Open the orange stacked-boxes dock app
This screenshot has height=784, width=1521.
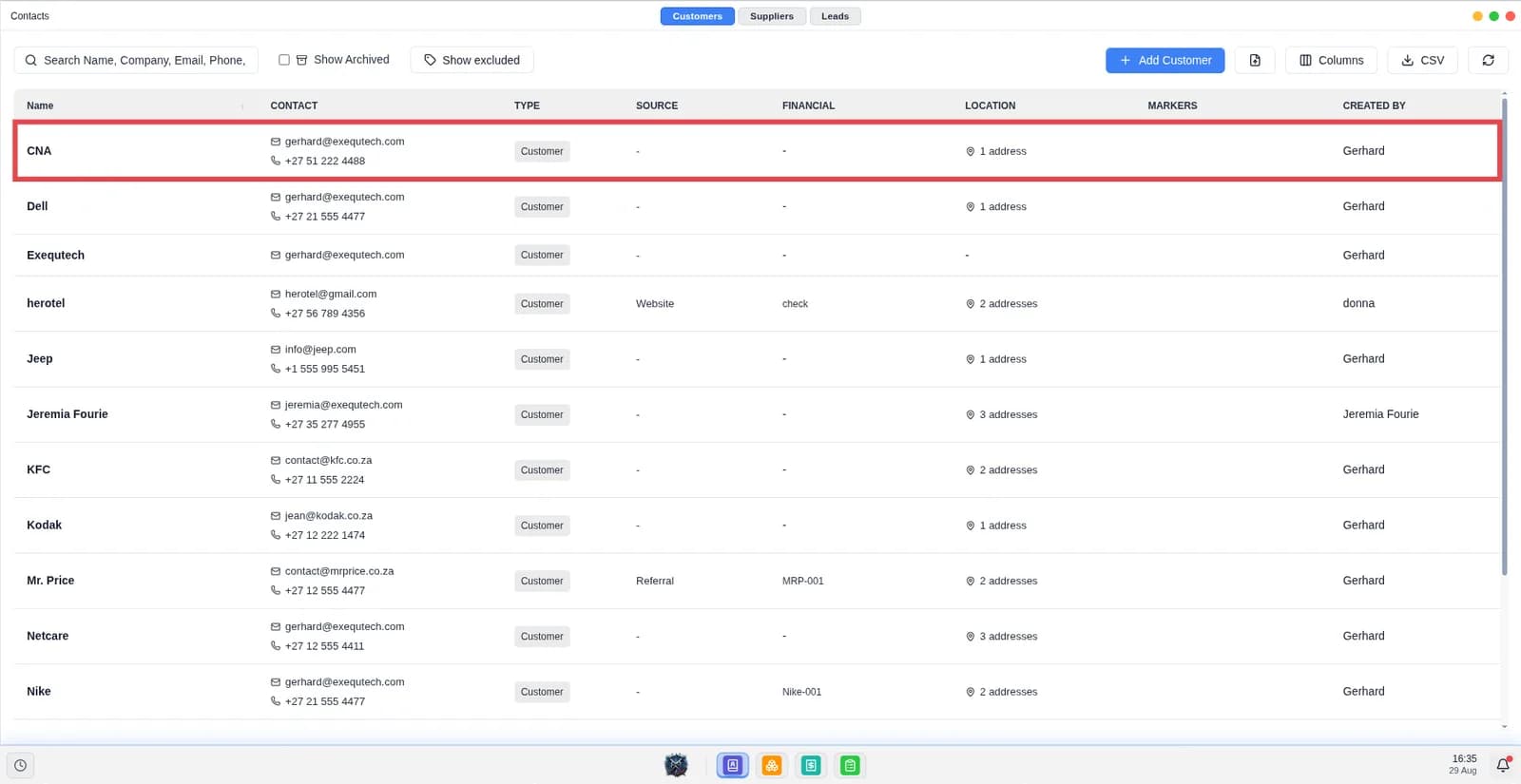772,765
